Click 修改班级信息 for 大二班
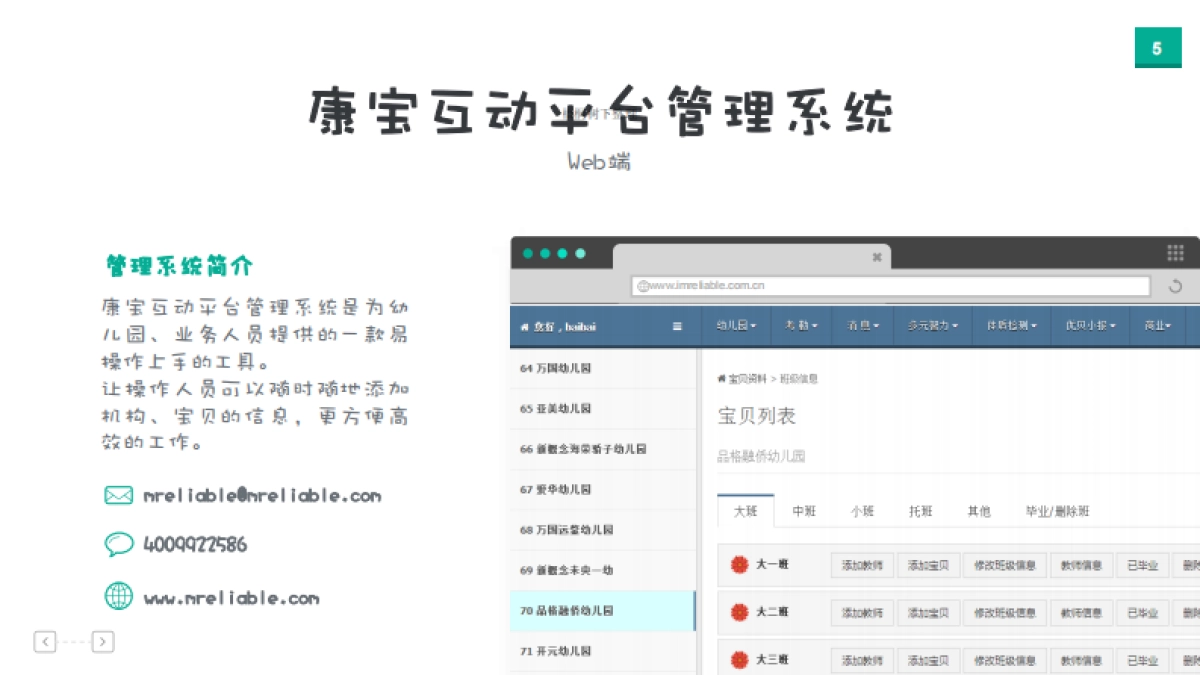The width and height of the screenshot is (1200, 675). tap(1005, 613)
